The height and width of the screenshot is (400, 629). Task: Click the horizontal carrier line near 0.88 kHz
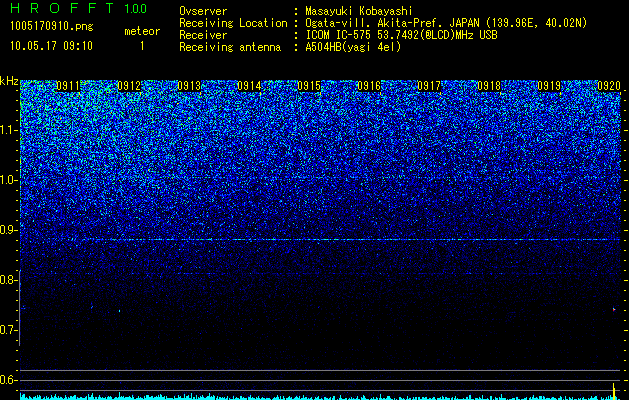click(320, 240)
